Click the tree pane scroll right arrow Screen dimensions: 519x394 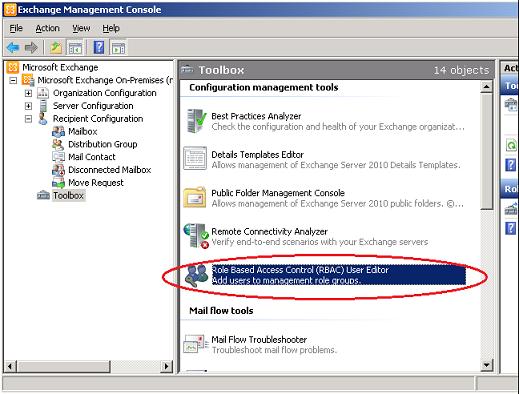pyautogui.click(x=167, y=367)
